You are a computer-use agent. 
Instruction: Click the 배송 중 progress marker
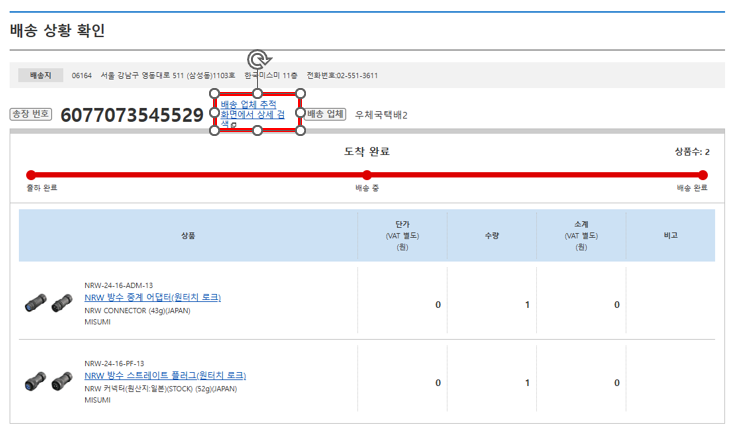[367, 175]
